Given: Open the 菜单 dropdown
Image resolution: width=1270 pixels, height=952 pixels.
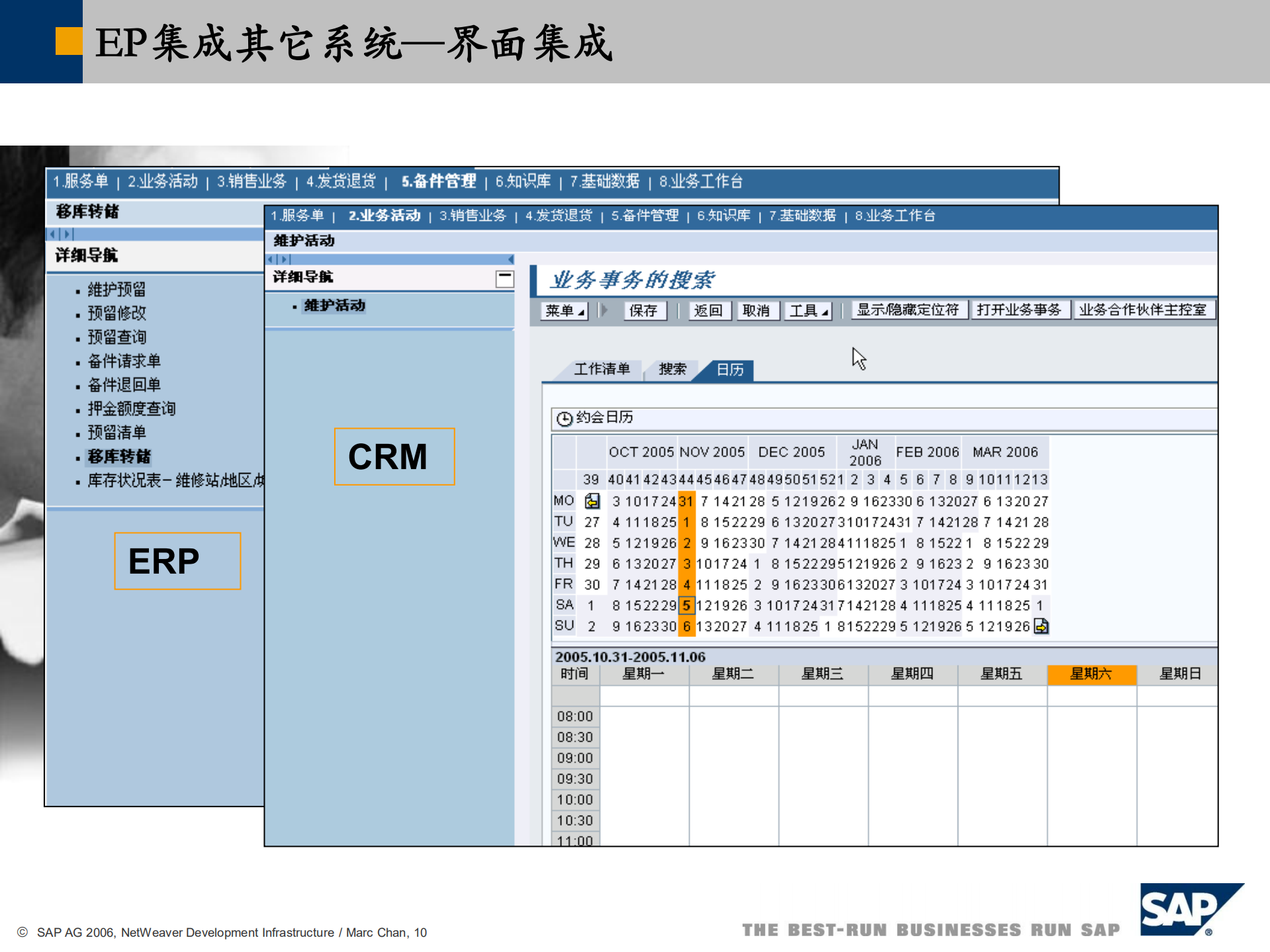Looking at the screenshot, I should [564, 310].
